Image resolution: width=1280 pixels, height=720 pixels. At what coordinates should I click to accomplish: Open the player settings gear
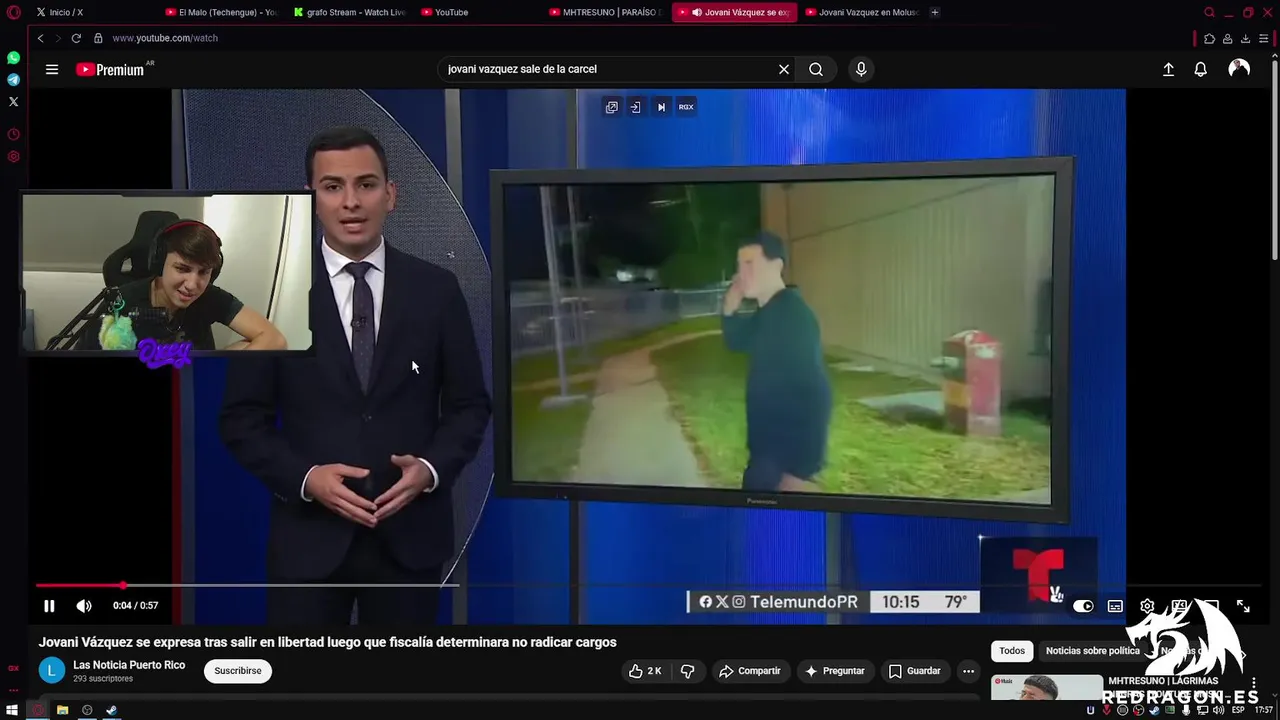point(1147,606)
